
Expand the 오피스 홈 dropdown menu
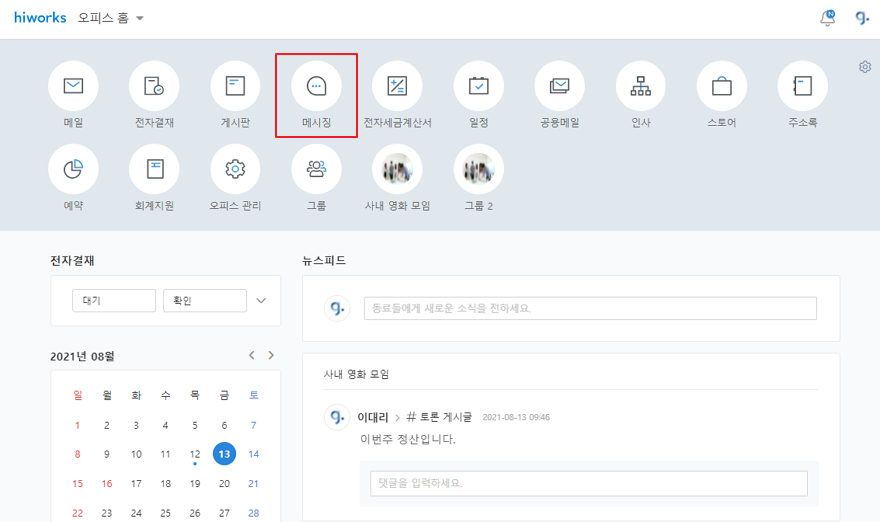click(x=140, y=18)
